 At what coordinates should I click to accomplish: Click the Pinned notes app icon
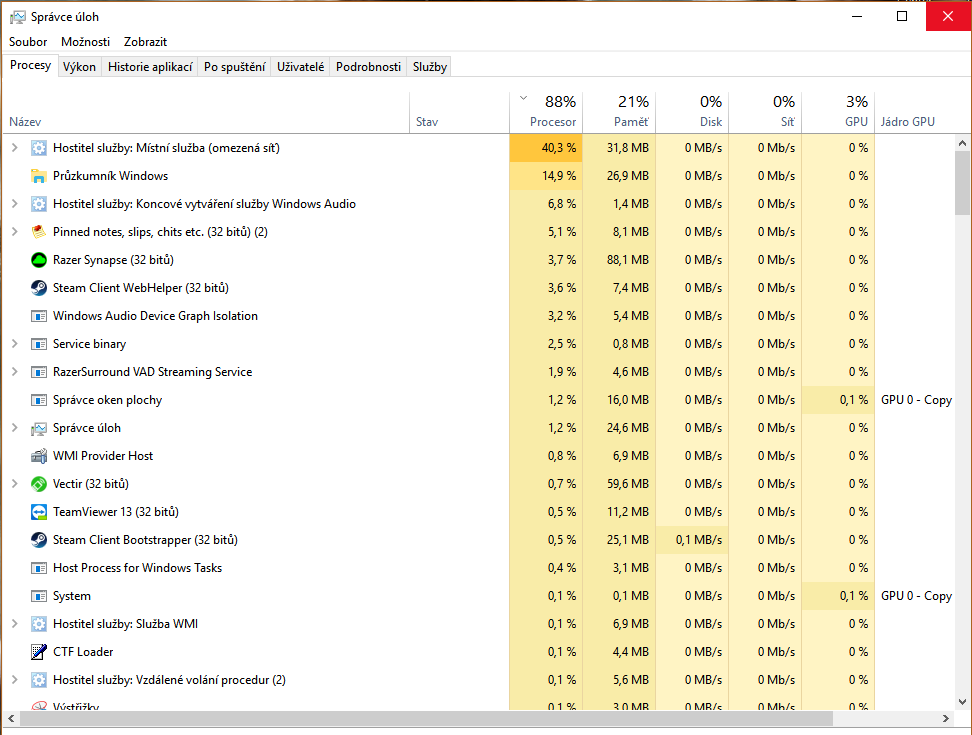click(39, 232)
